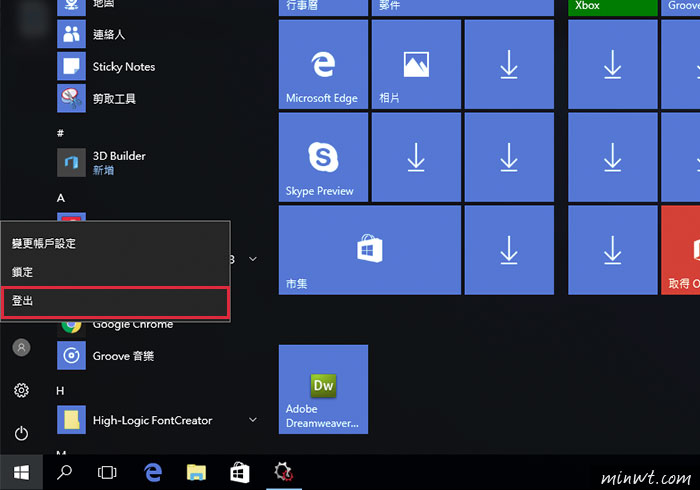The height and width of the screenshot is (490, 700).
Task: Launch Edge from the taskbar
Action: tap(153, 472)
